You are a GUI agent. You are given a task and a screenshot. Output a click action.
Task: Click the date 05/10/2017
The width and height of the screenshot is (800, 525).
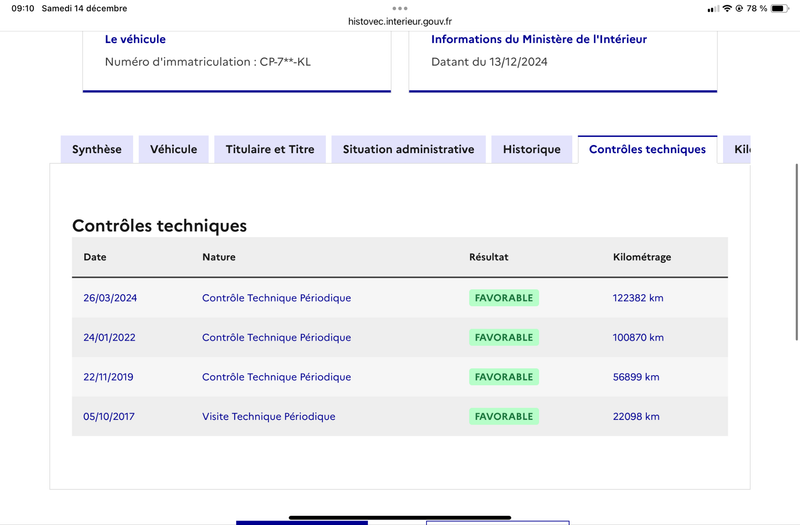click(x=109, y=416)
